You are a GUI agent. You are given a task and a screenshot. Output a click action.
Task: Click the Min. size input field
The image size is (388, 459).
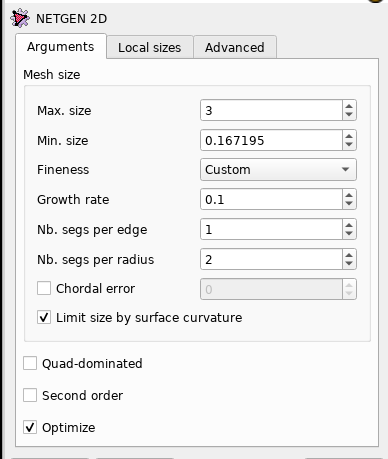(x=271, y=140)
